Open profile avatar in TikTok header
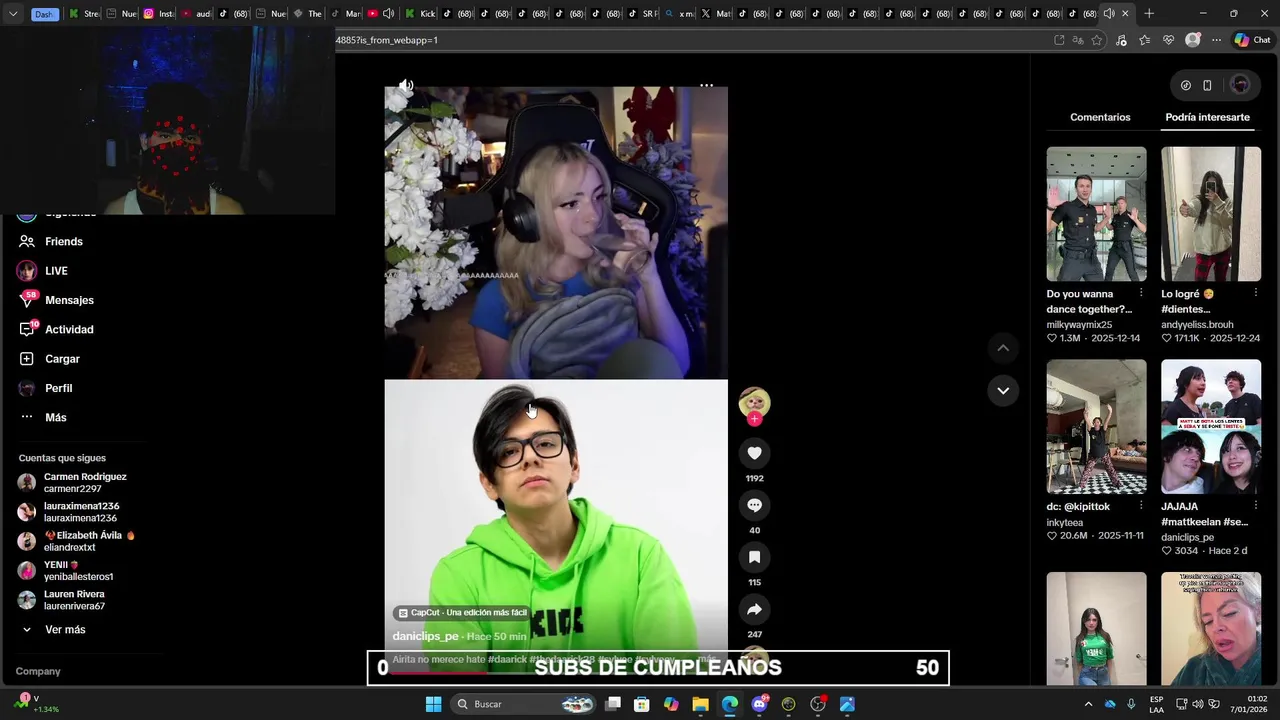 (1240, 85)
